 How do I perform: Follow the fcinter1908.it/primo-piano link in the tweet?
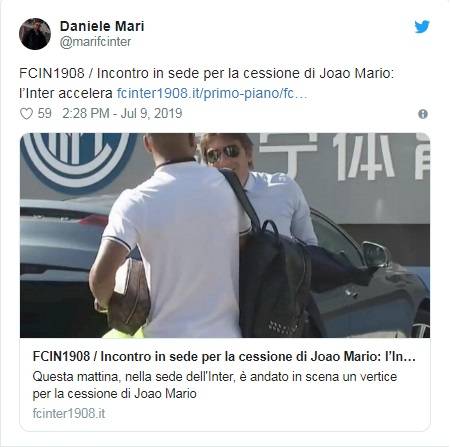(x=212, y=93)
